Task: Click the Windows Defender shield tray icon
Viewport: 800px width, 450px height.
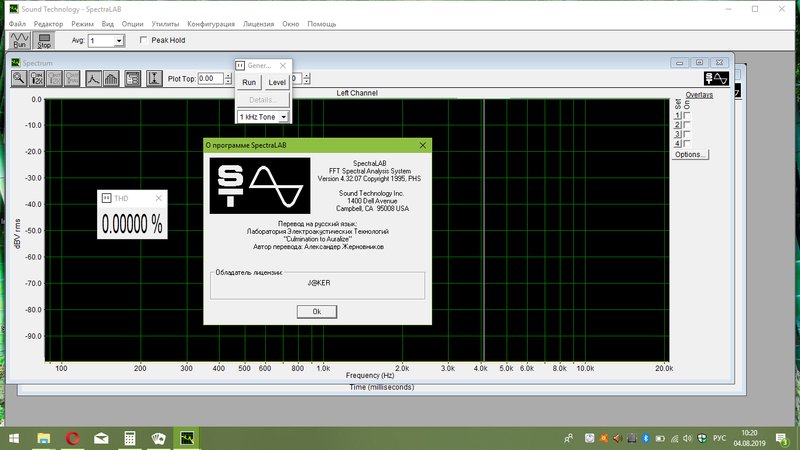Action: [702, 438]
